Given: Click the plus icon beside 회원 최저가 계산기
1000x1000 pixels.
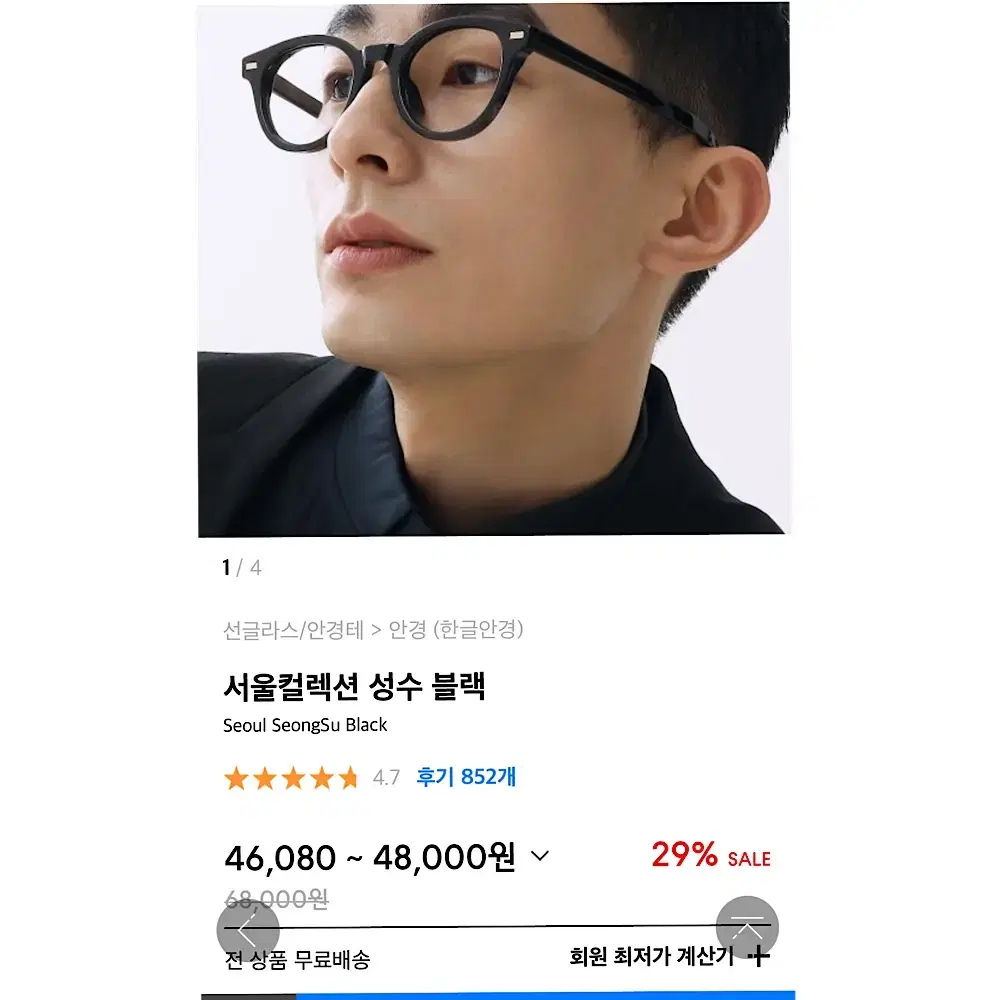Looking at the screenshot, I should tap(758, 956).
